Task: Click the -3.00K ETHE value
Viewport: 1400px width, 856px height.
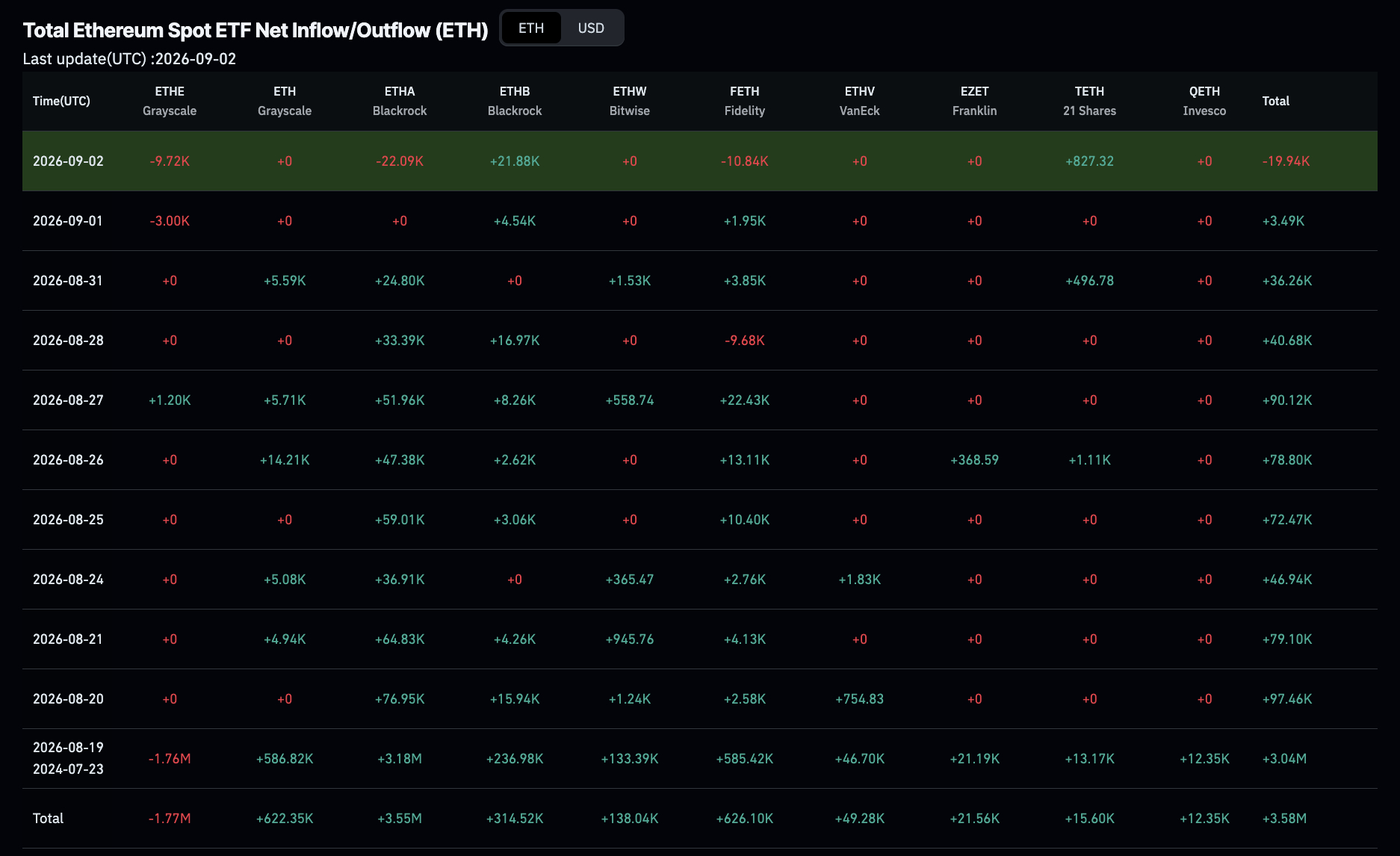Action: coord(170,221)
